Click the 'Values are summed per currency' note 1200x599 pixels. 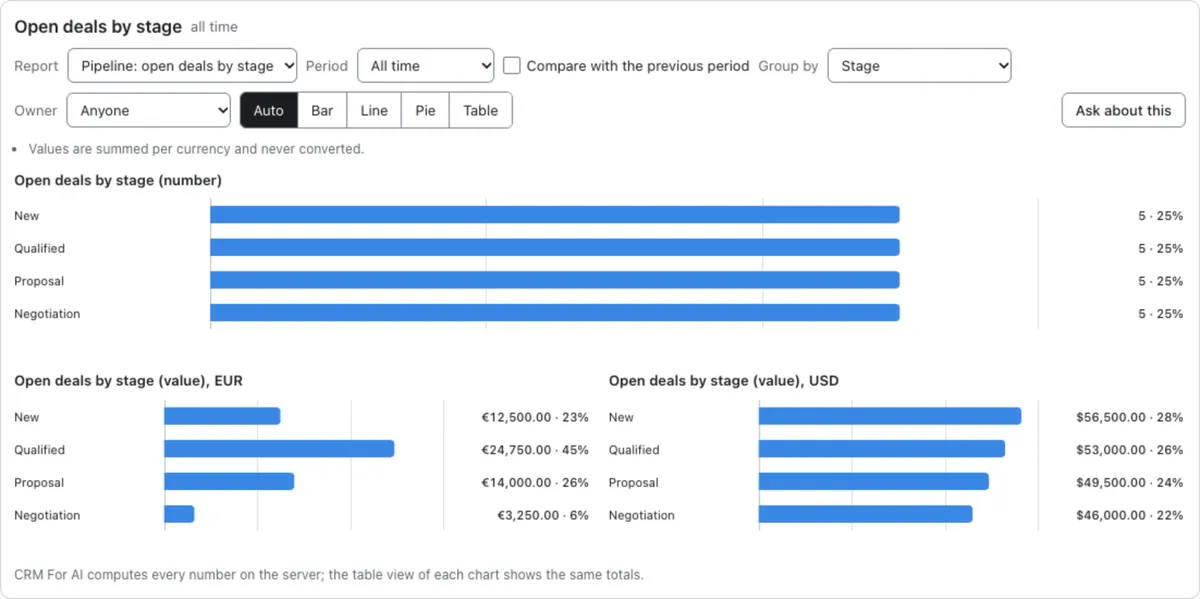coord(196,149)
